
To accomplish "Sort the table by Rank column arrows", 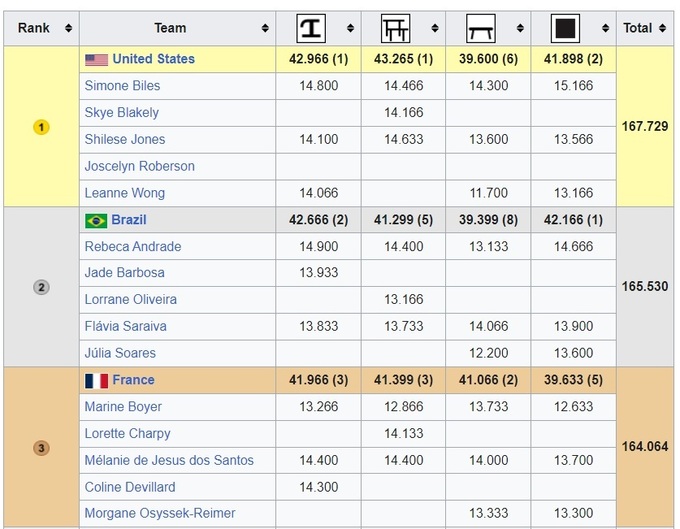I will (68, 28).
